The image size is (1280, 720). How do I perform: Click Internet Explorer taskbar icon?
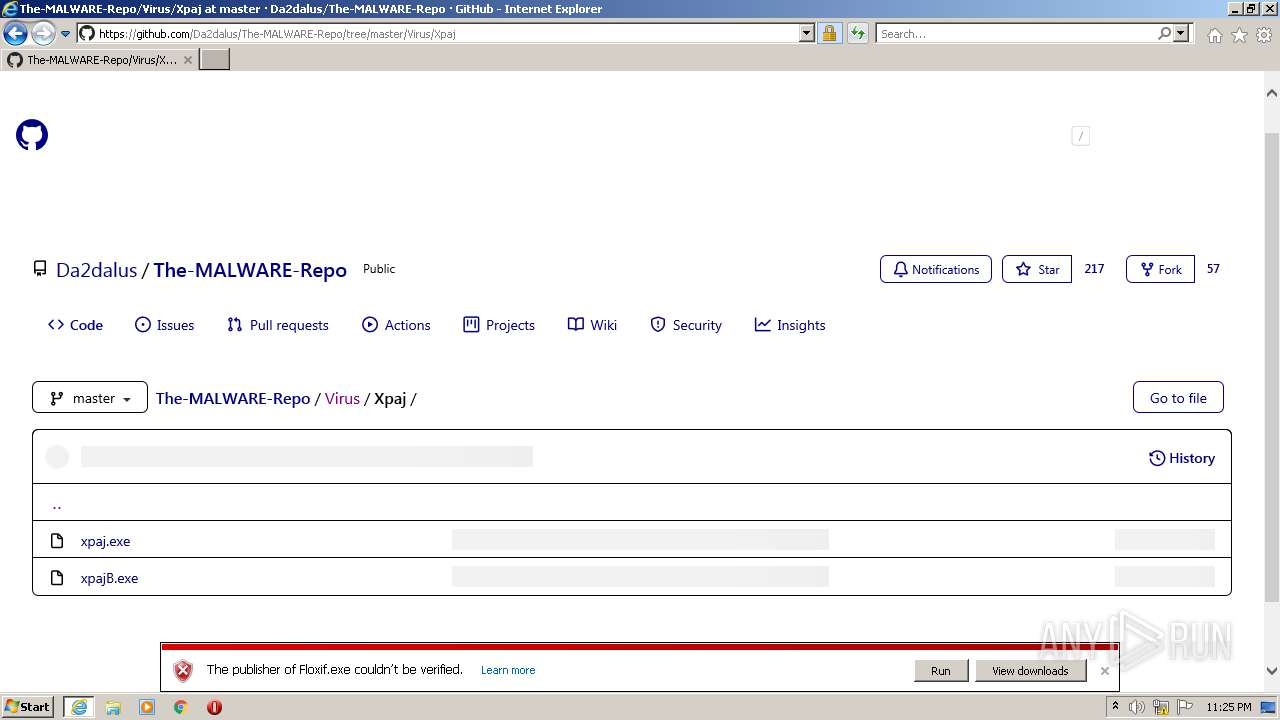(x=79, y=707)
